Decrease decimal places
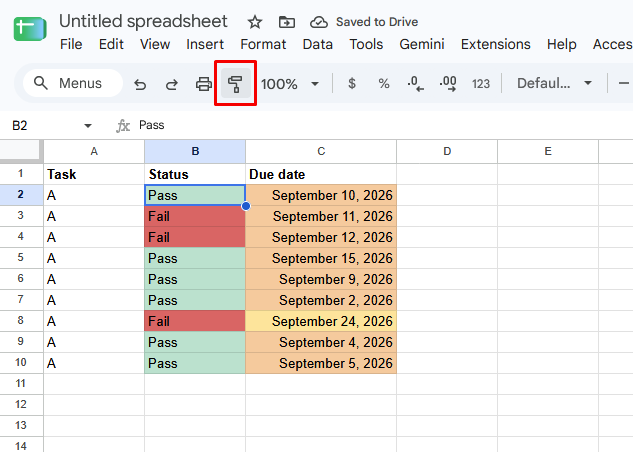The image size is (633, 452). pos(415,84)
